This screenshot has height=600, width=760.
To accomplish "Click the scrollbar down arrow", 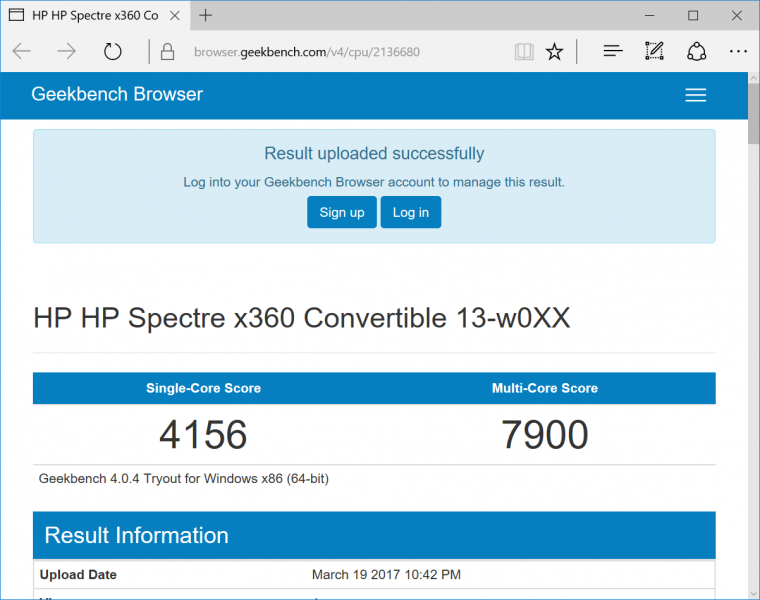I will coord(754,594).
